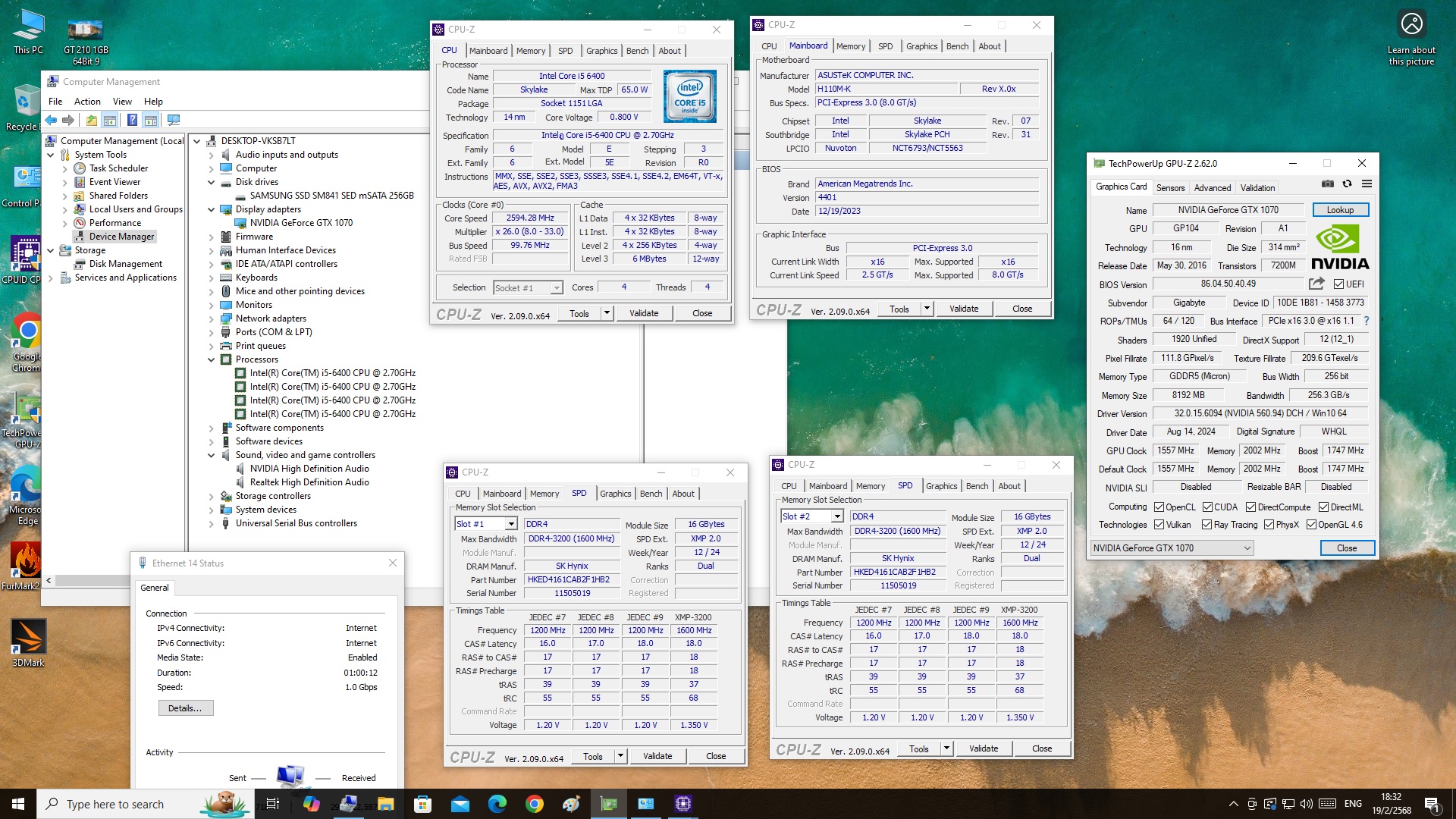Expand the Services and Applications node
The image size is (1456, 819).
51,278
